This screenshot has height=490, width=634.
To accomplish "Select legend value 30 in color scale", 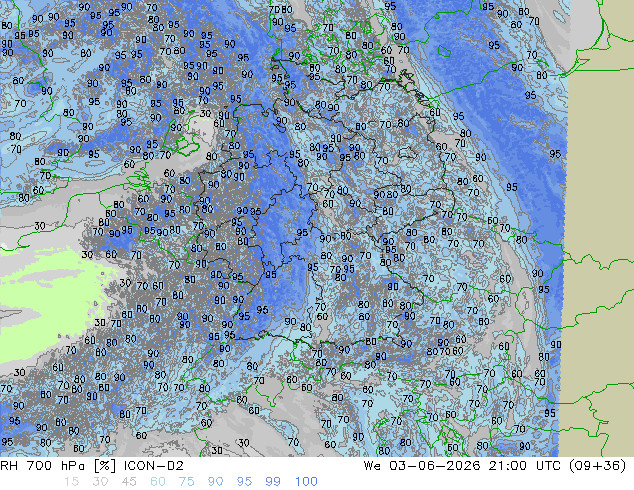I will [x=100, y=482].
